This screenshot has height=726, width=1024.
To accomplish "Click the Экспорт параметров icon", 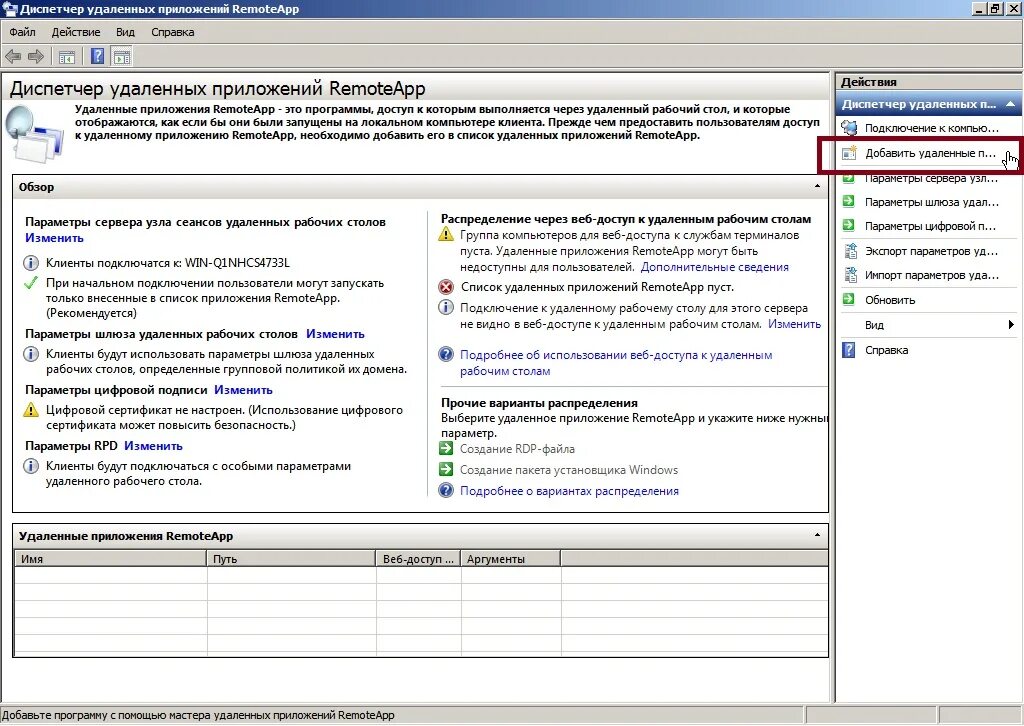I will coord(850,251).
